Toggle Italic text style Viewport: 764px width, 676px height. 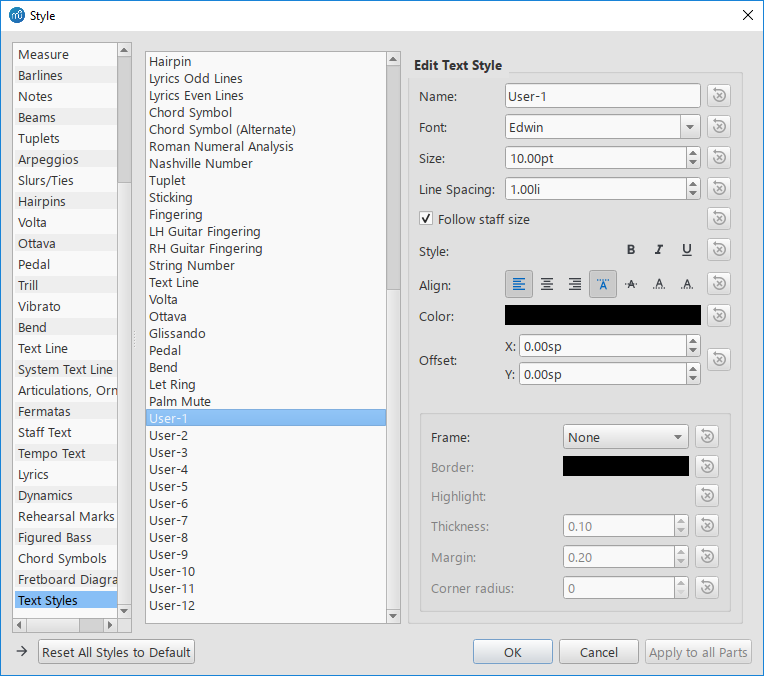pos(659,250)
